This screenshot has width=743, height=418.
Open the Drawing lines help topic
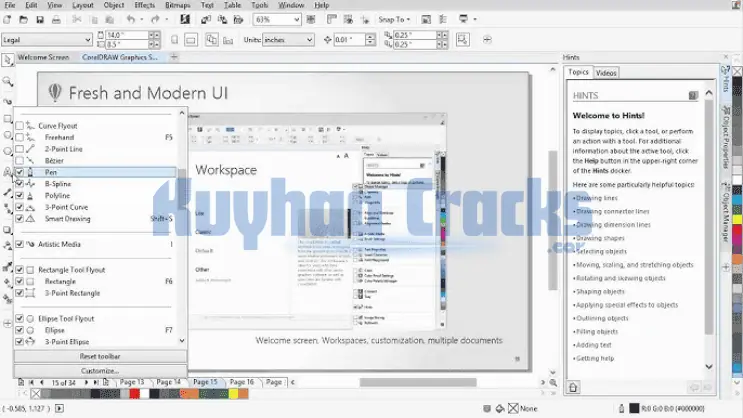click(x=599, y=198)
